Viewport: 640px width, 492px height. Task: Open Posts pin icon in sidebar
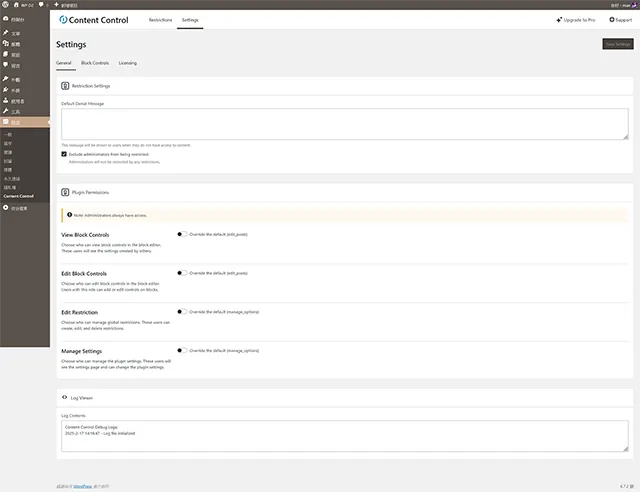[6, 33]
